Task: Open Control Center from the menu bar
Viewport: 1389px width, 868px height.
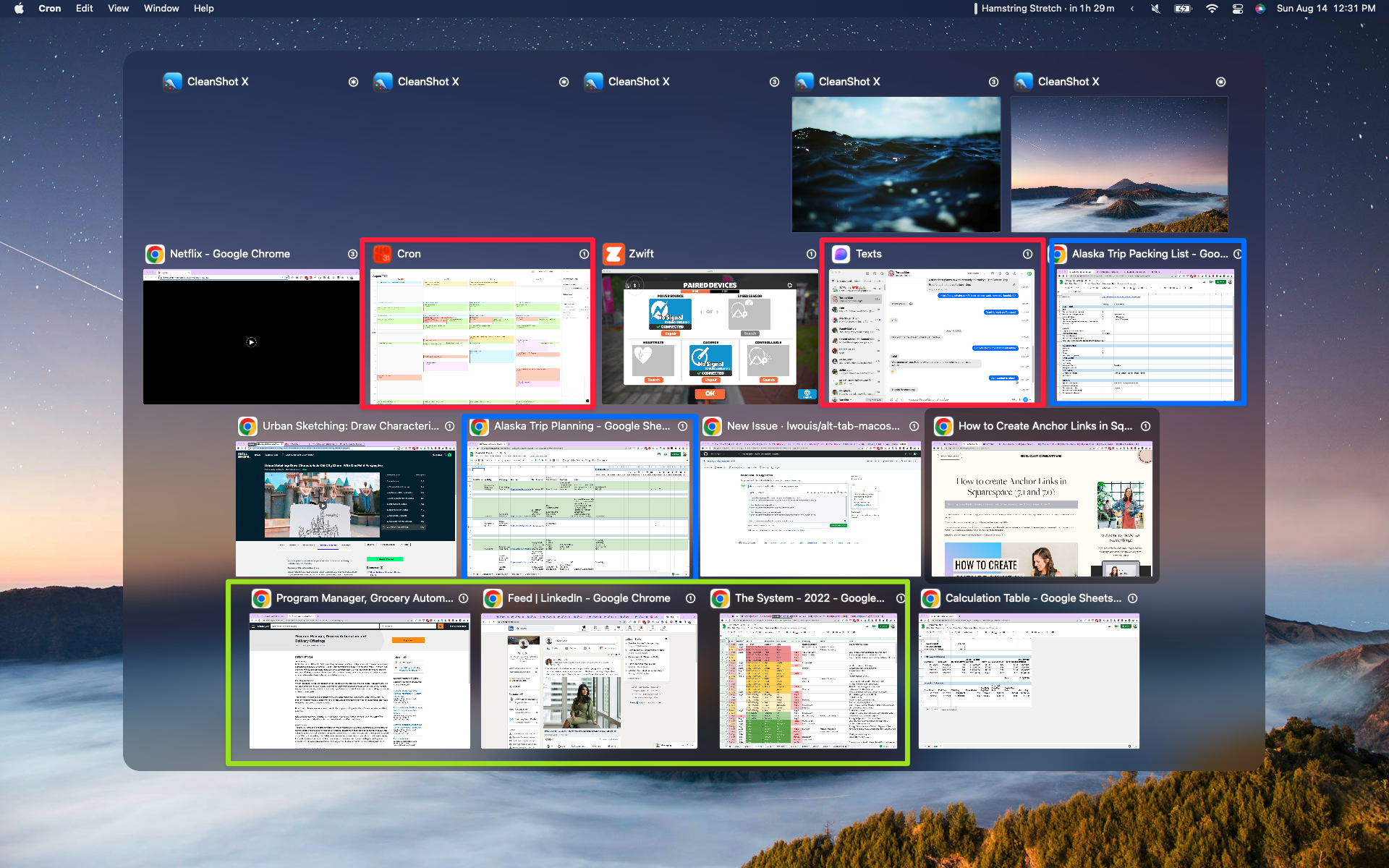Action: click(x=1238, y=9)
